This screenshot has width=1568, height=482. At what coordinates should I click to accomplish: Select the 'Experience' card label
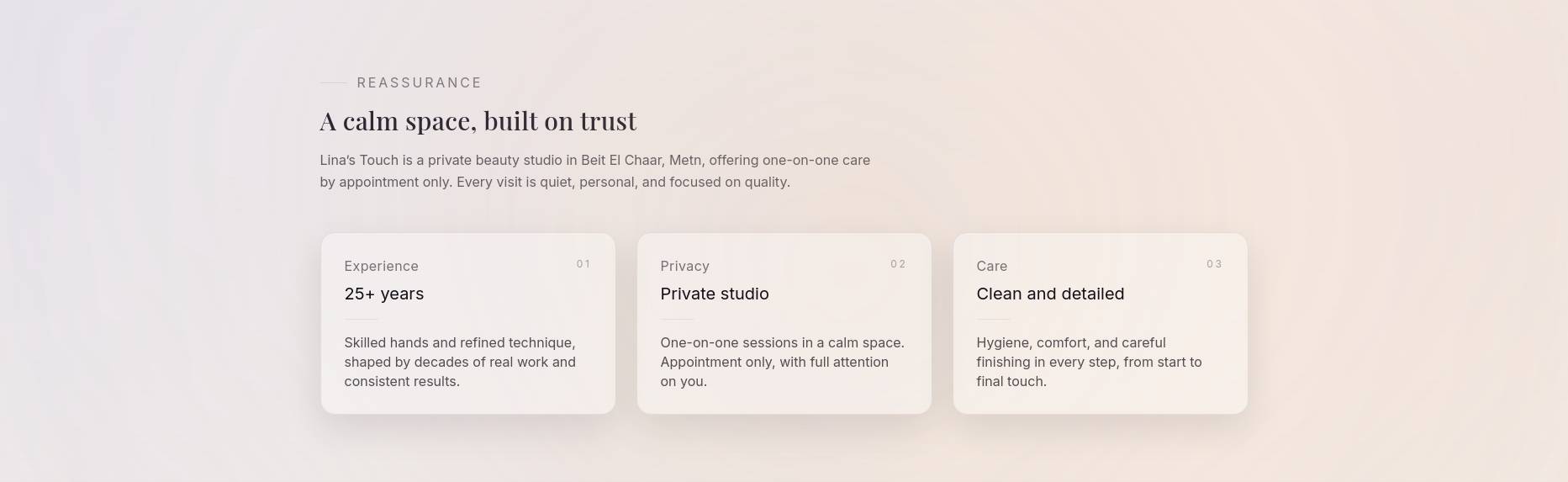click(381, 266)
